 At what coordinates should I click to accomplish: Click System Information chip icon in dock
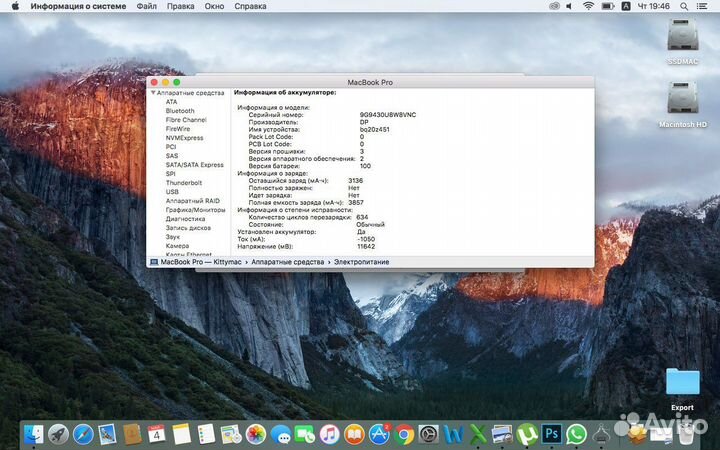coord(601,434)
